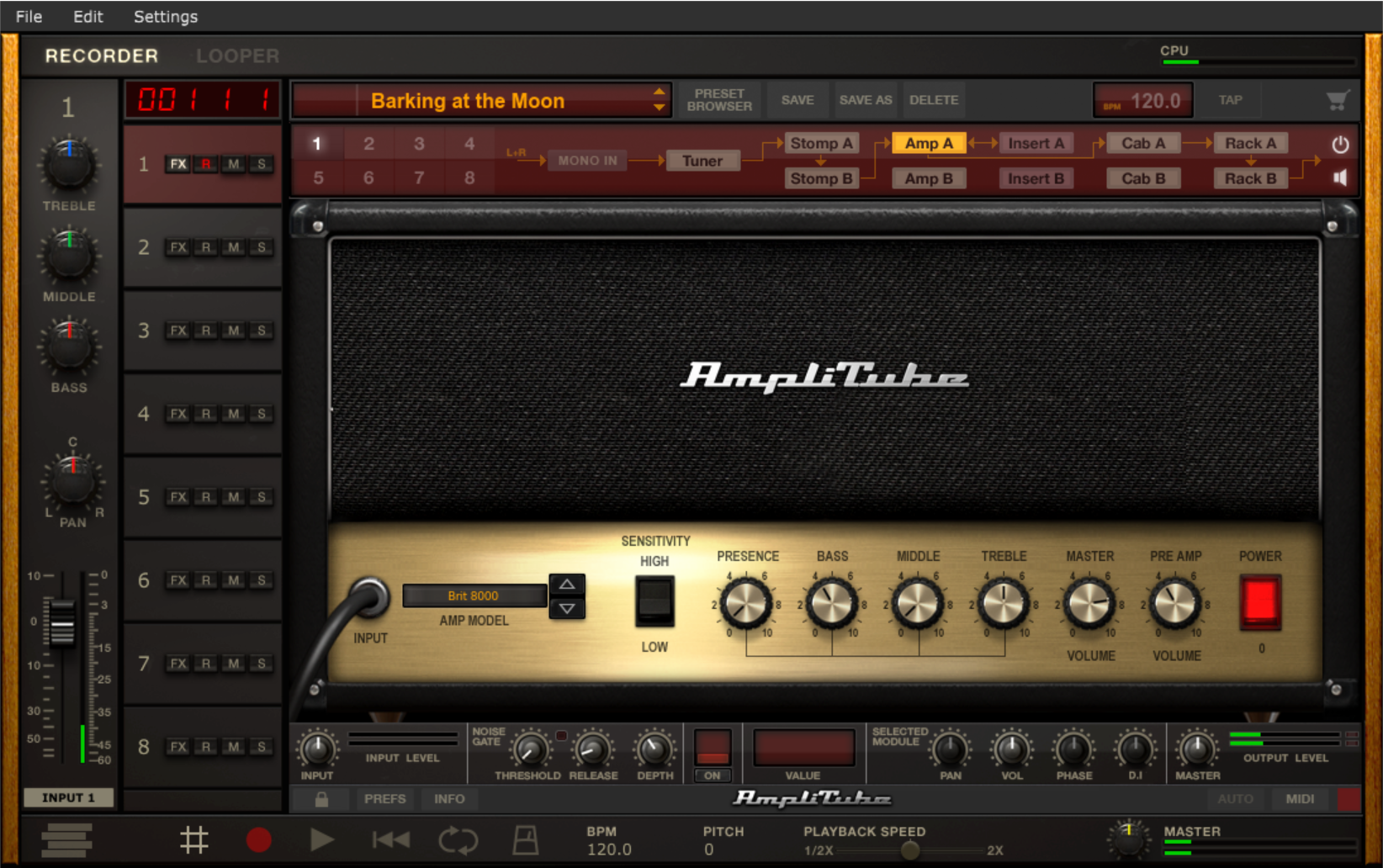The width and height of the screenshot is (1383, 868).
Task: Click the 120.0 BPM tempo display
Action: point(1144,101)
